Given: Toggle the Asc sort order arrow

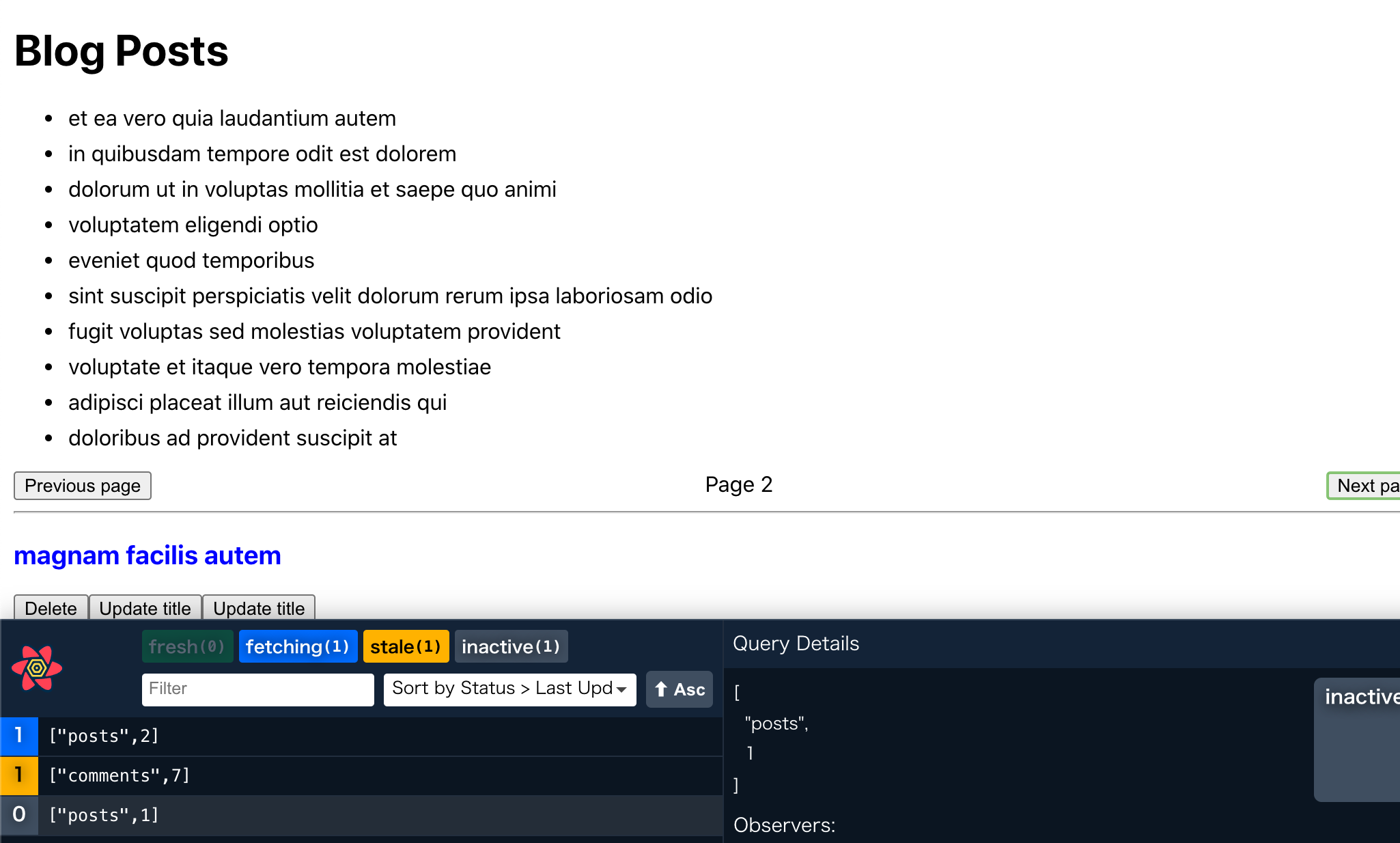Looking at the screenshot, I should [x=679, y=689].
